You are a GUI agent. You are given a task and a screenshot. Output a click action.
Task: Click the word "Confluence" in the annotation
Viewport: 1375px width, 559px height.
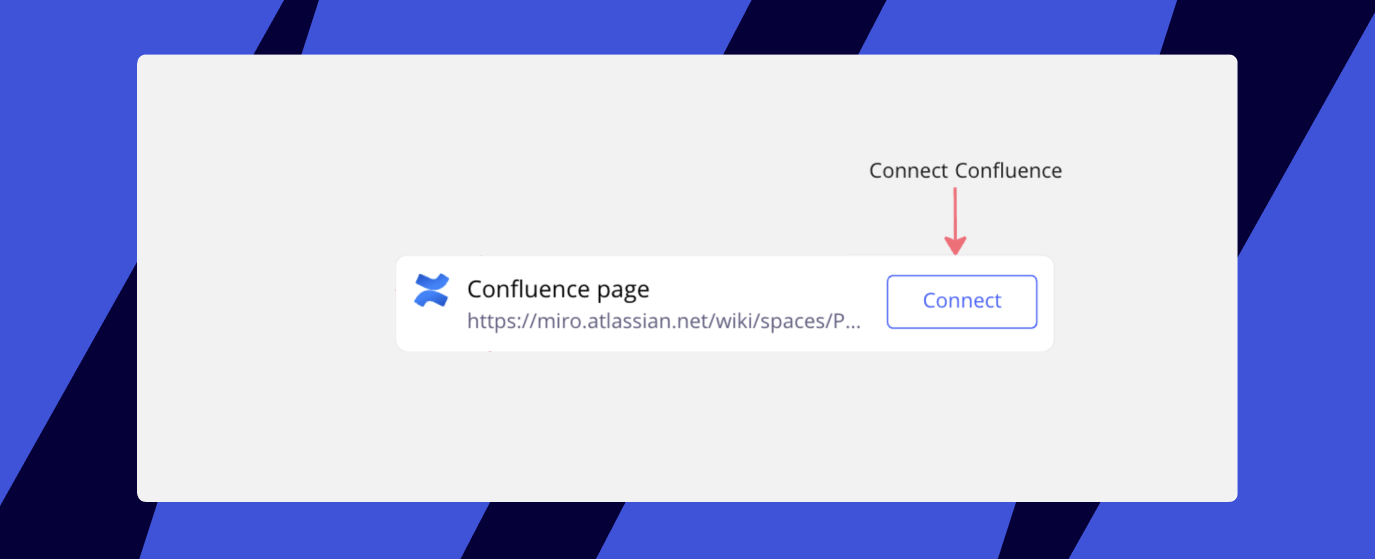point(1008,171)
